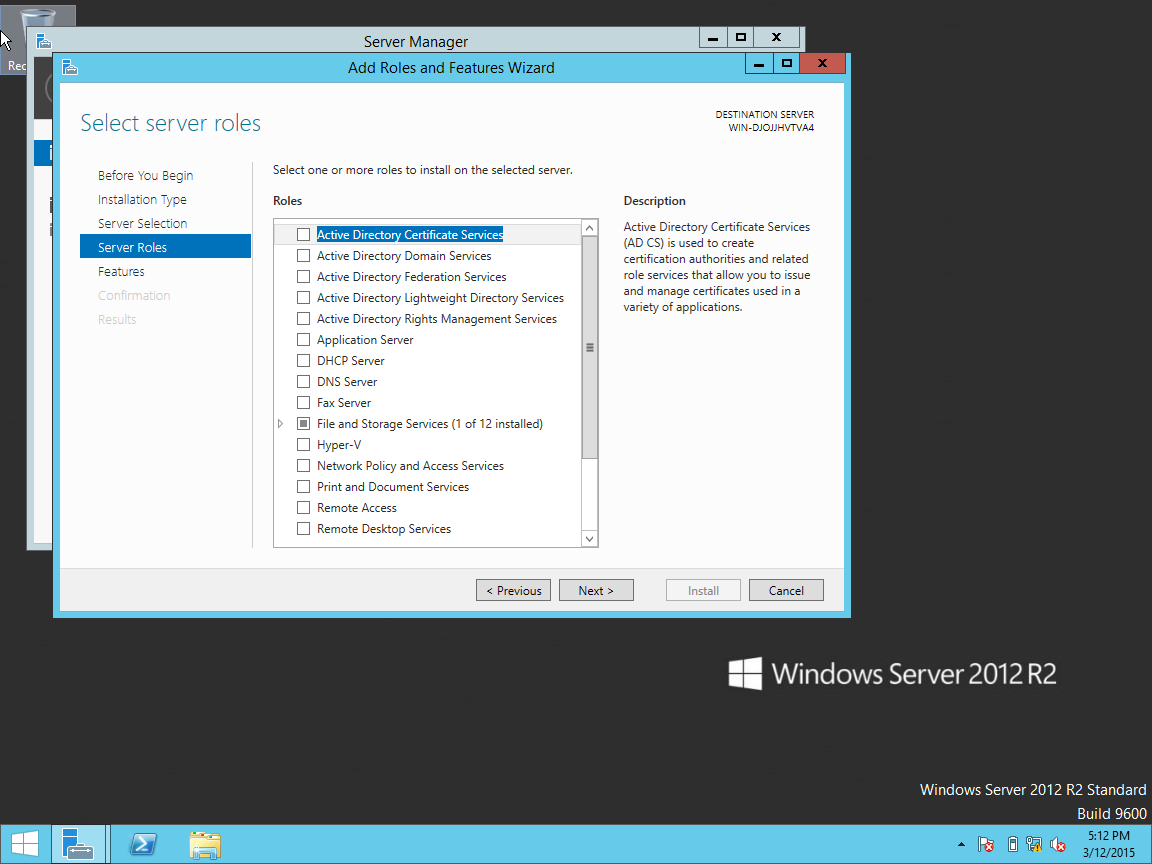
Task: Select the DNS Server checkbox
Action: pyautogui.click(x=303, y=382)
